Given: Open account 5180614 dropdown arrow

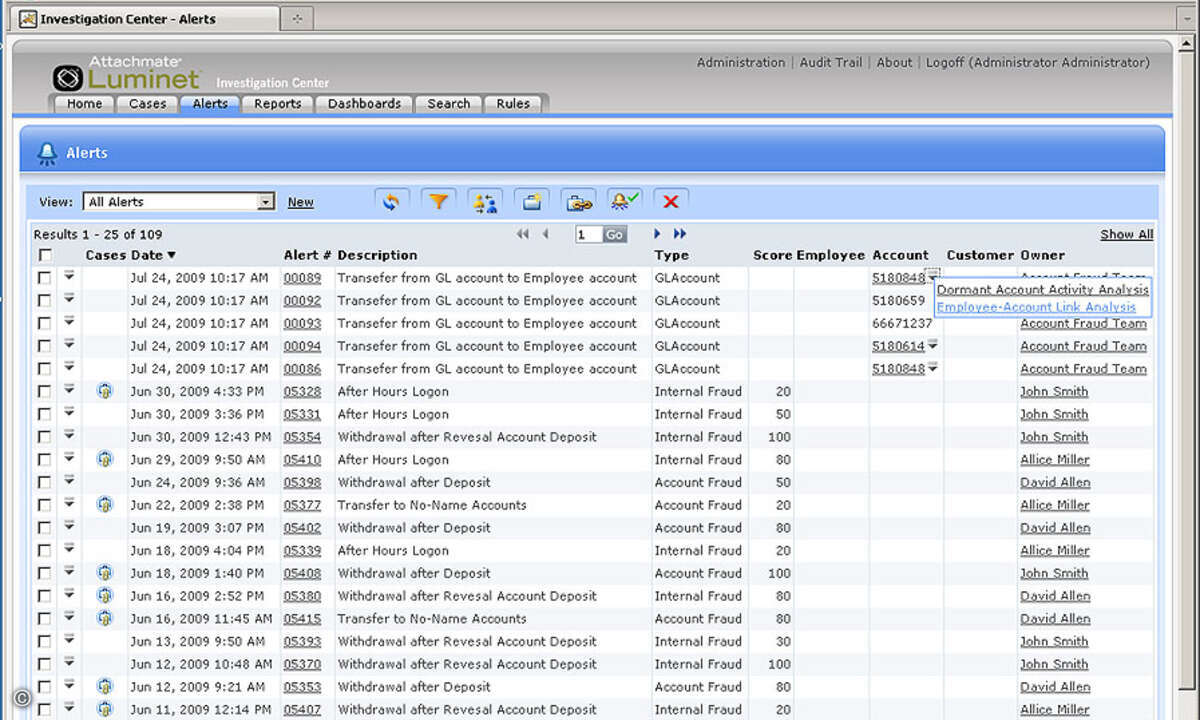Looking at the screenshot, I should 933,345.
